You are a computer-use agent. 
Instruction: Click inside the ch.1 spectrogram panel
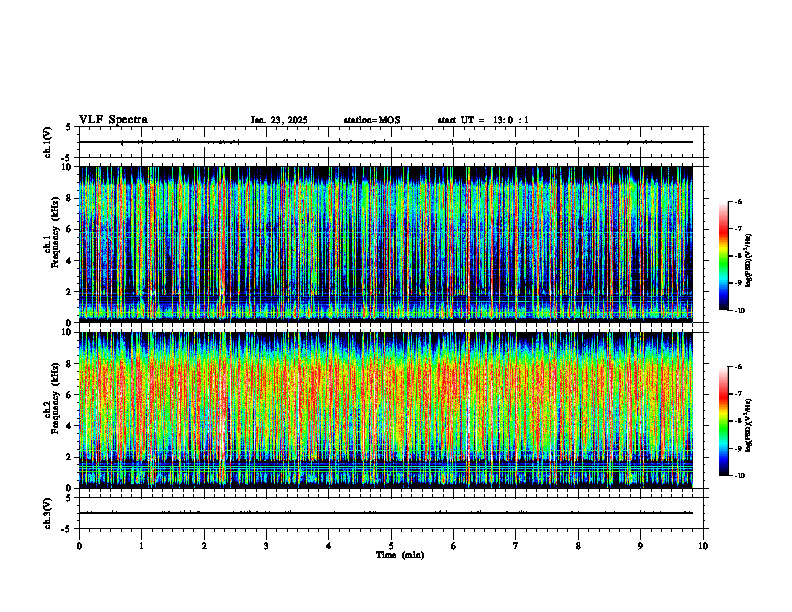point(386,244)
